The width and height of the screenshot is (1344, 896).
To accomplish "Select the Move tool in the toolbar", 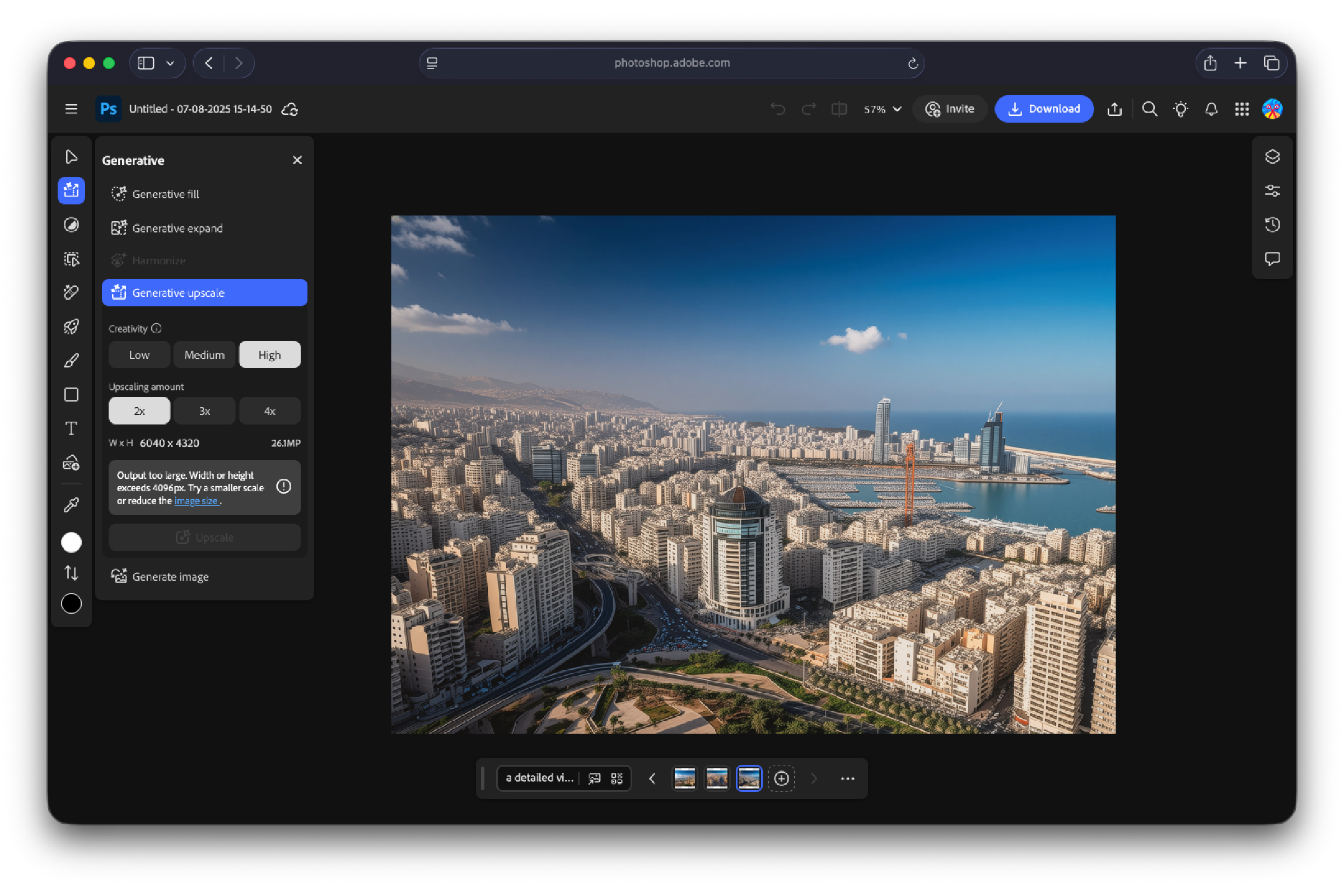I will click(71, 156).
